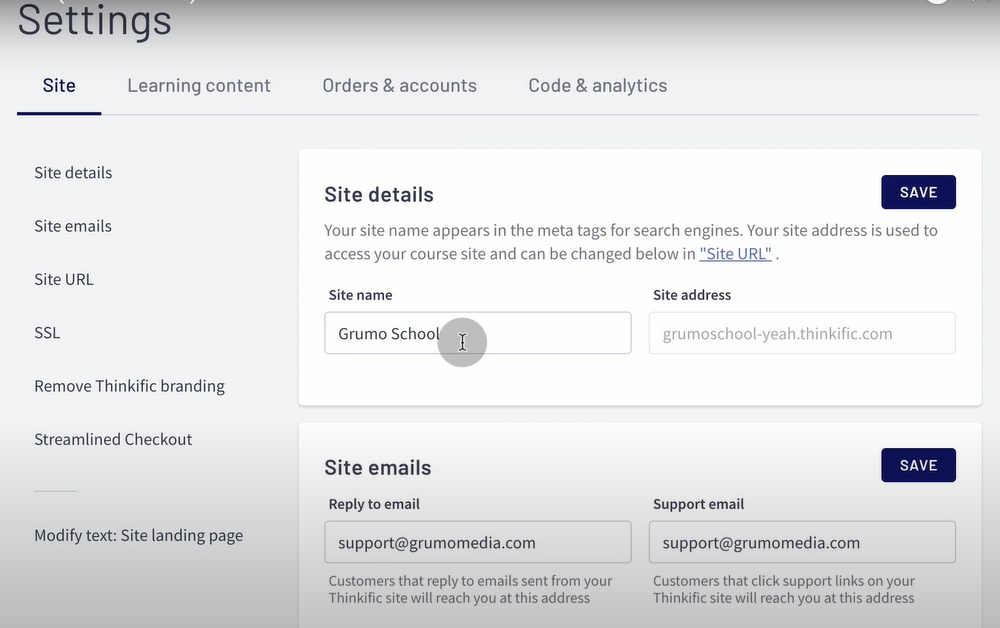The height and width of the screenshot is (628, 1000).
Task: Navigate to Site emails in the sidebar
Action: (72, 225)
